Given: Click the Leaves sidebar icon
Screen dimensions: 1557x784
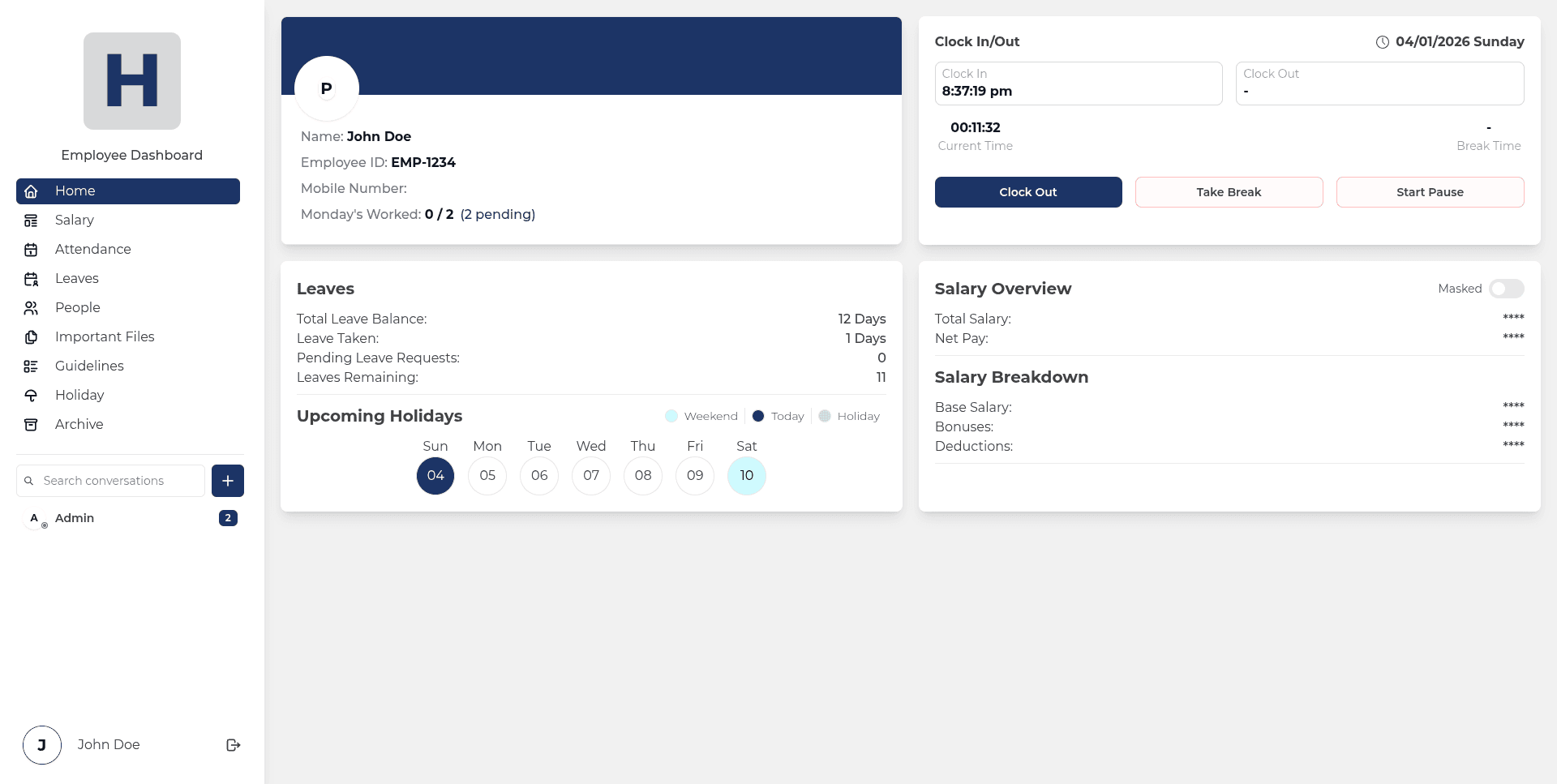Looking at the screenshot, I should [31, 279].
